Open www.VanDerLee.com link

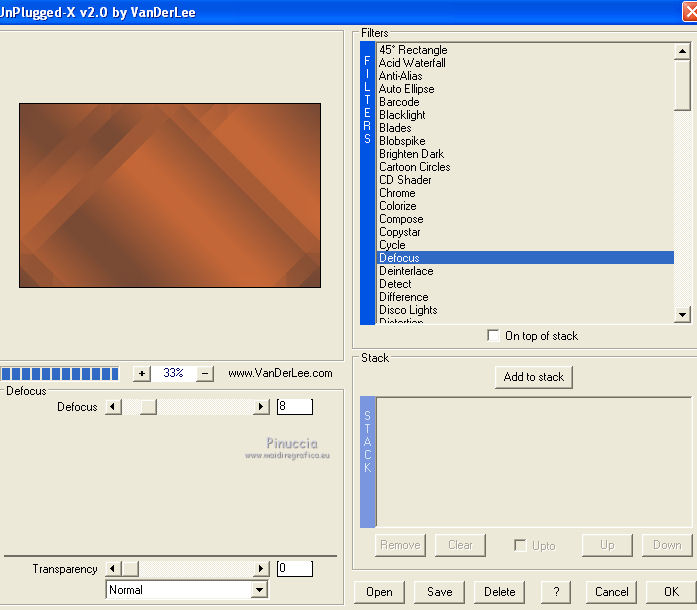point(280,373)
